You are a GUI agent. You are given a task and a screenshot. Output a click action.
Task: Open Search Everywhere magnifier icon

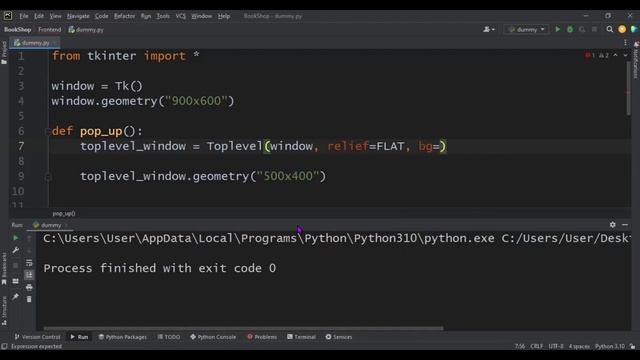coord(609,29)
